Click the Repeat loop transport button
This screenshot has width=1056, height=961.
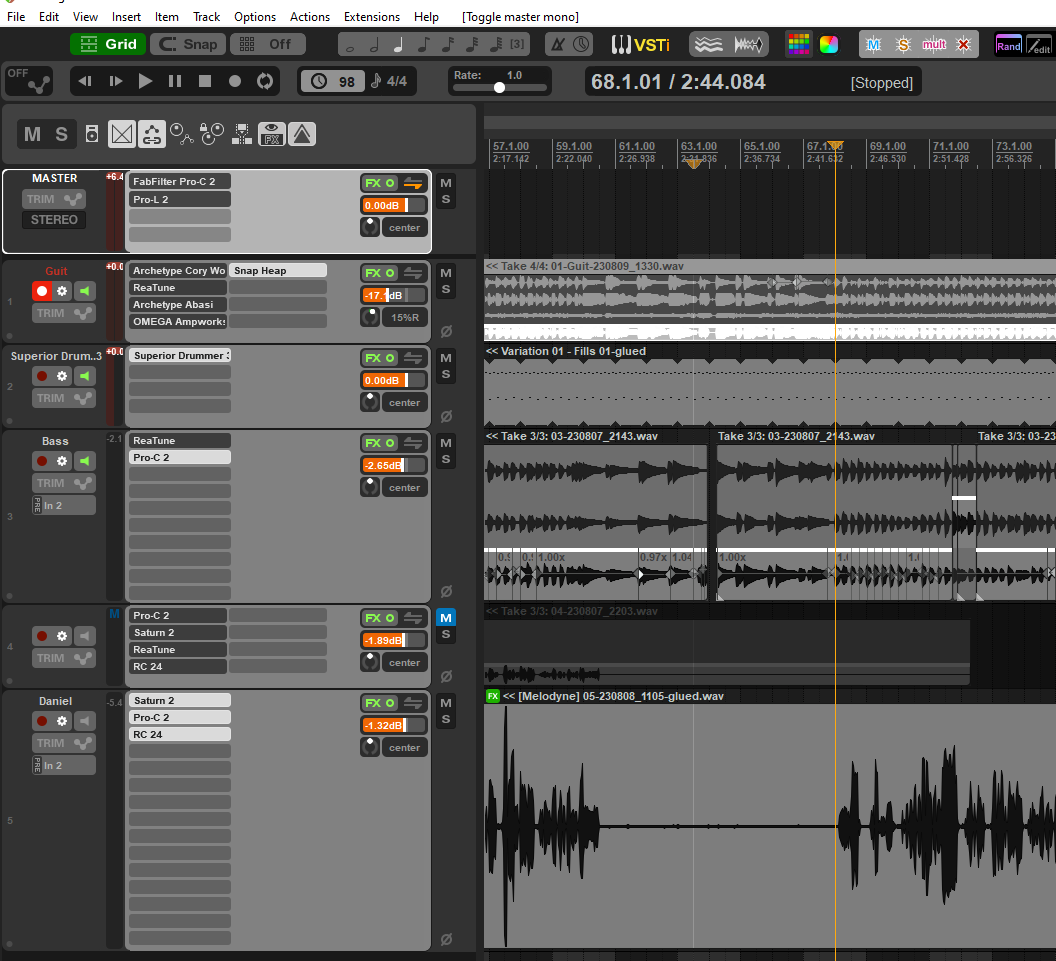tap(265, 81)
